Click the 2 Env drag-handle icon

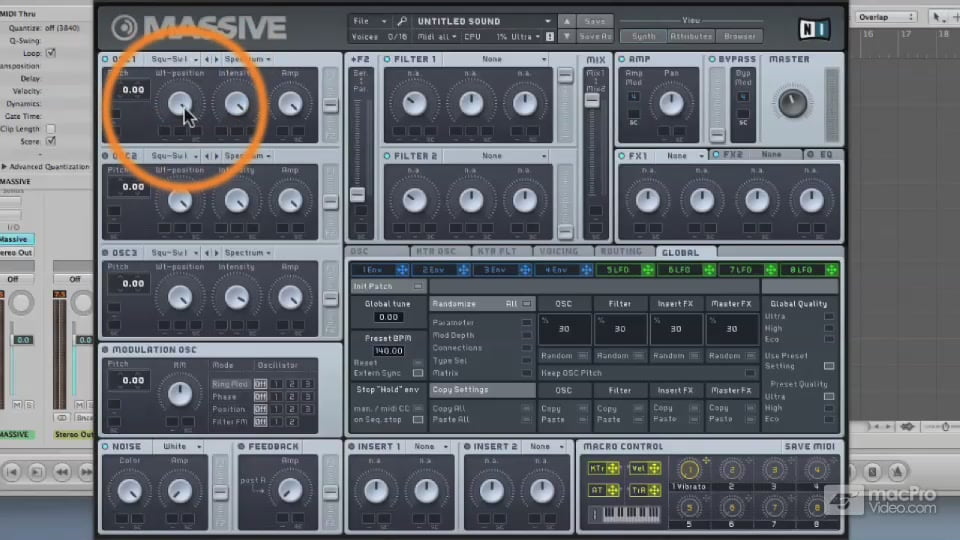pos(463,270)
